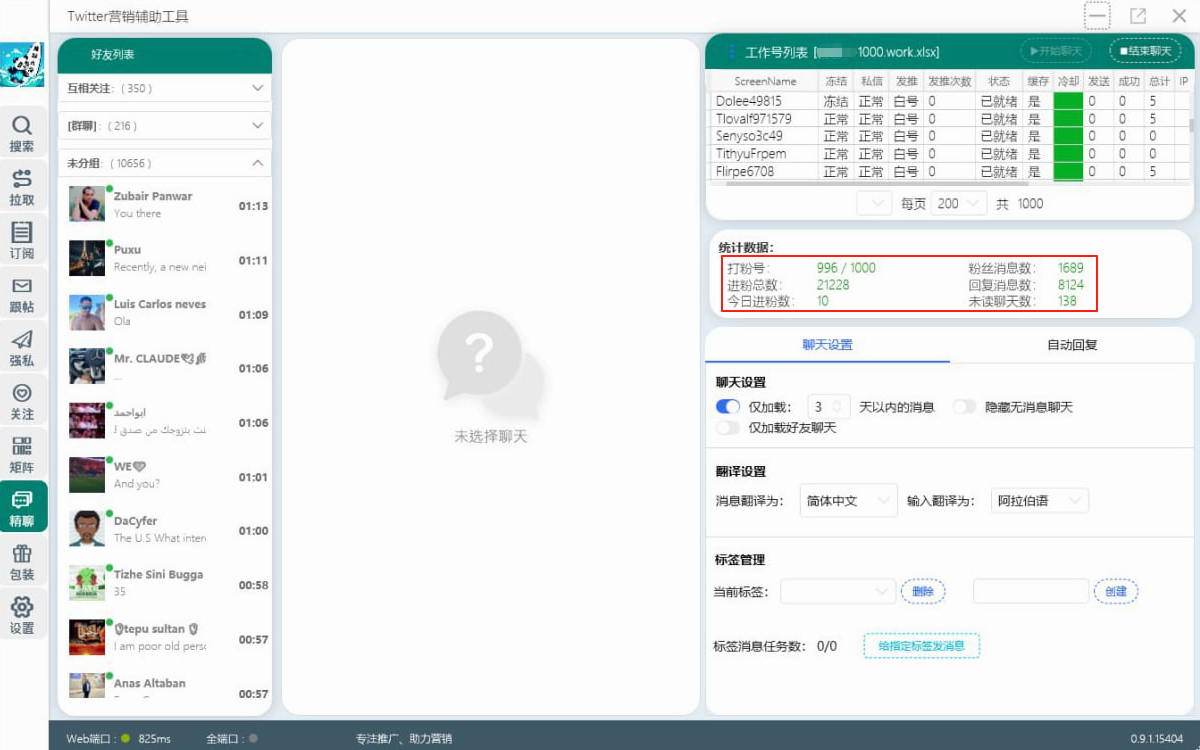The width and height of the screenshot is (1200, 750).
Task: Enable the 隐藏无消息聊天 switch
Action: point(964,407)
